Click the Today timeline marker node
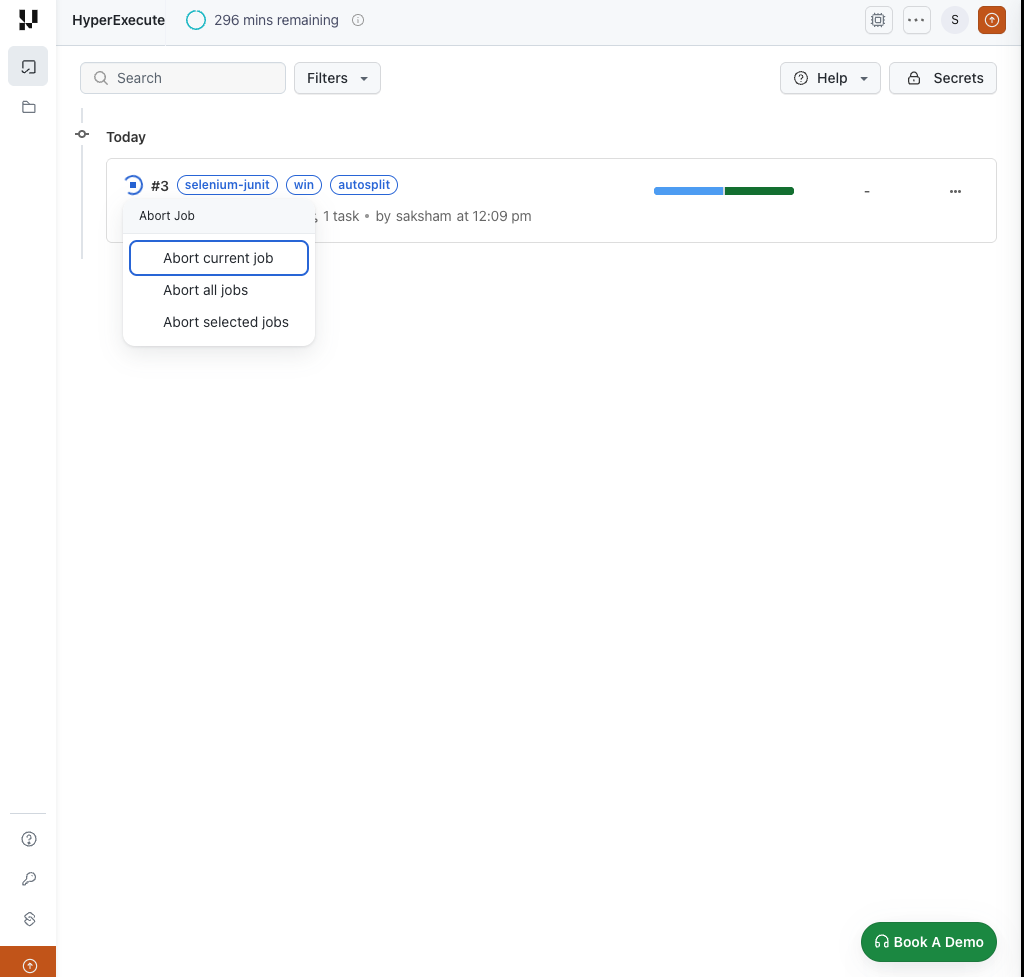This screenshot has height=977, width=1024. pos(82,135)
